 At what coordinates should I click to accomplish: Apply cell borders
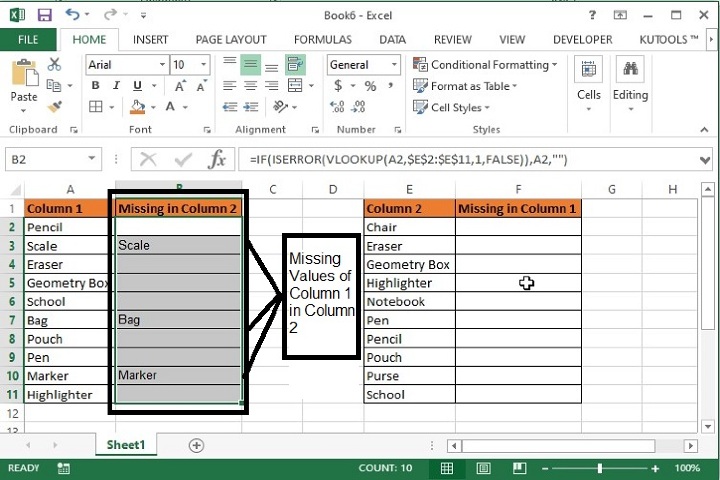pos(96,107)
